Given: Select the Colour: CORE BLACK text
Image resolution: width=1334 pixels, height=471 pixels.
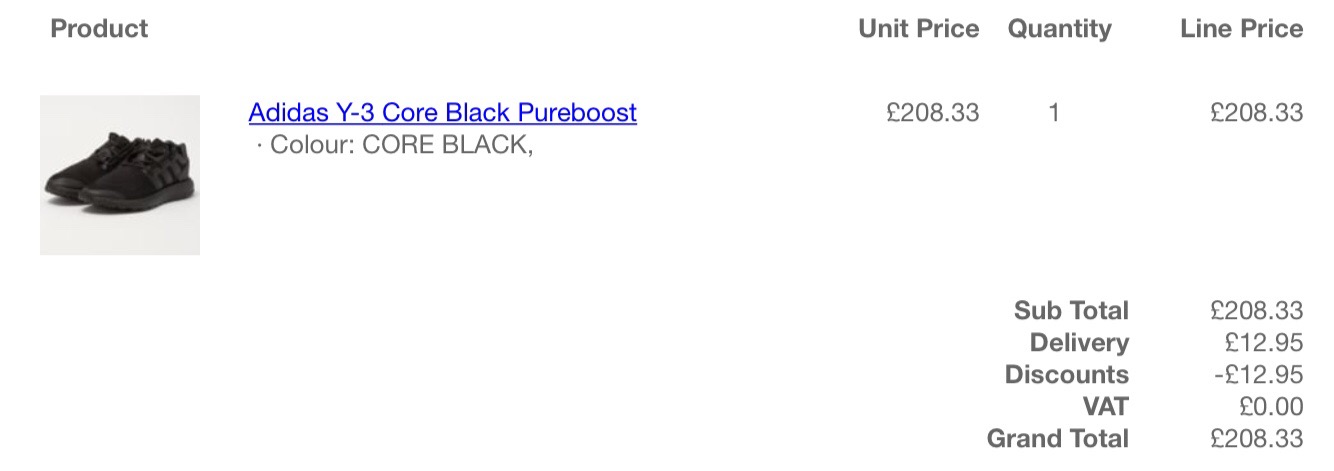Looking at the screenshot, I should (395, 145).
